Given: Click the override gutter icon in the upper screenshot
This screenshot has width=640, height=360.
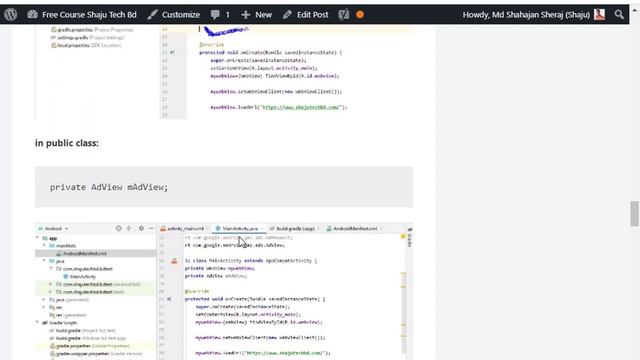Looking at the screenshot, I should [173, 53].
